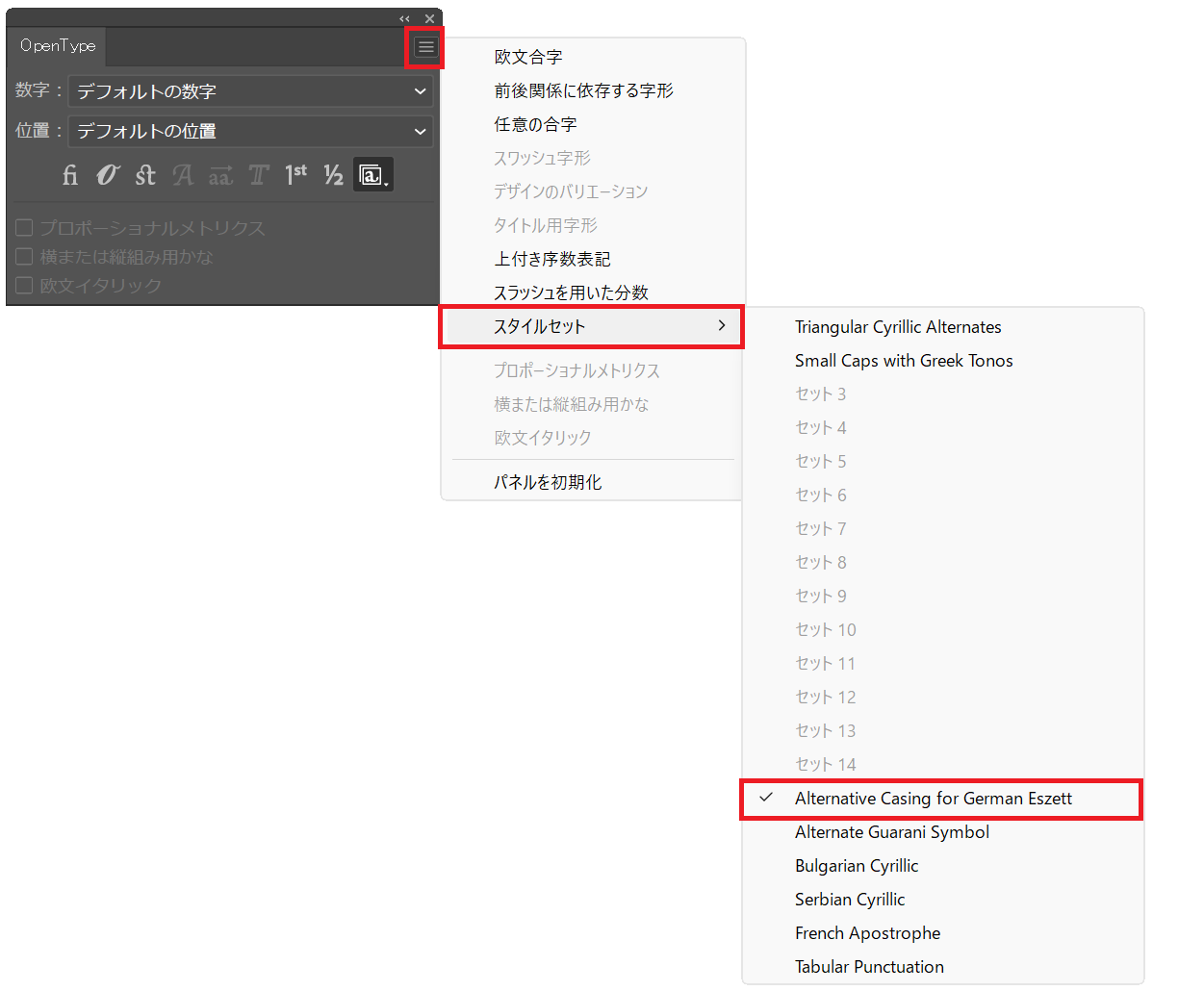
Task: Open the 位置 dropdown
Action: [250, 131]
